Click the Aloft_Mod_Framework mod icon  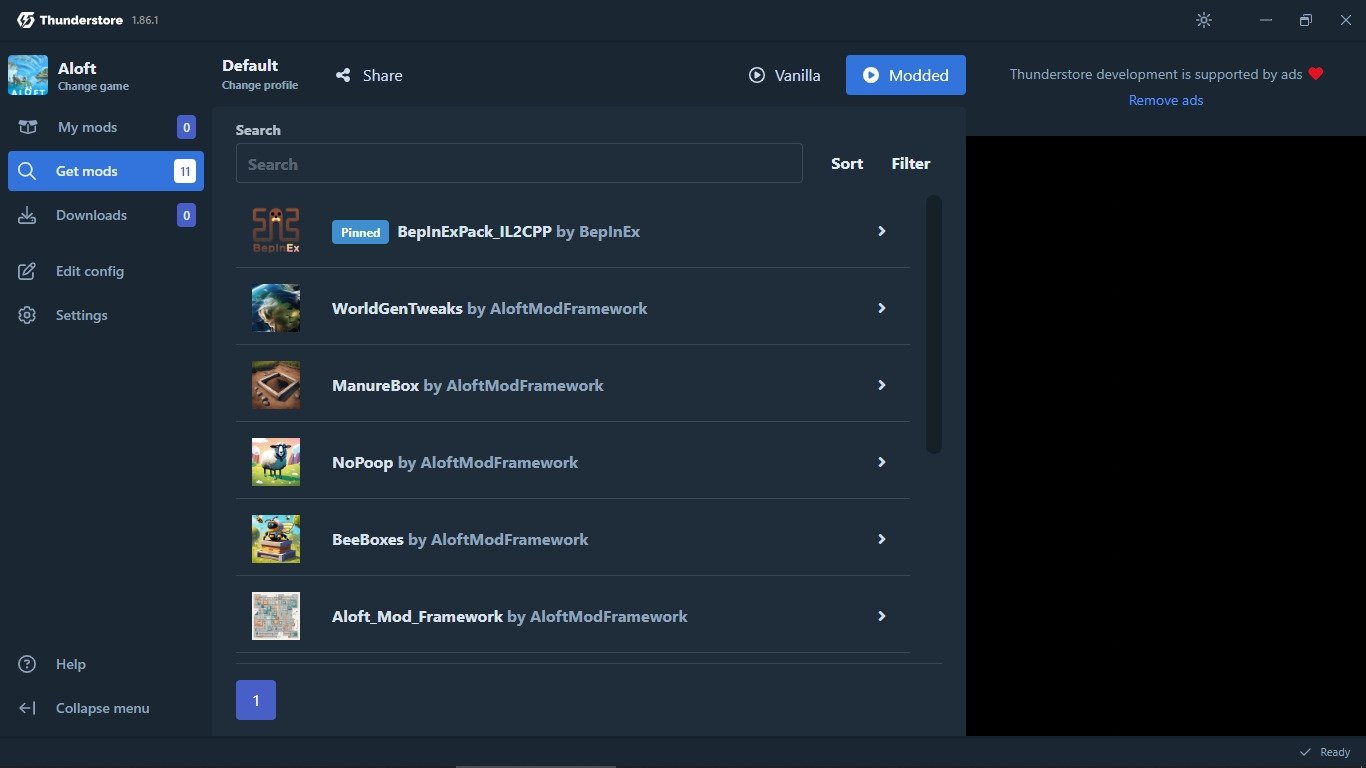pyautogui.click(x=276, y=616)
